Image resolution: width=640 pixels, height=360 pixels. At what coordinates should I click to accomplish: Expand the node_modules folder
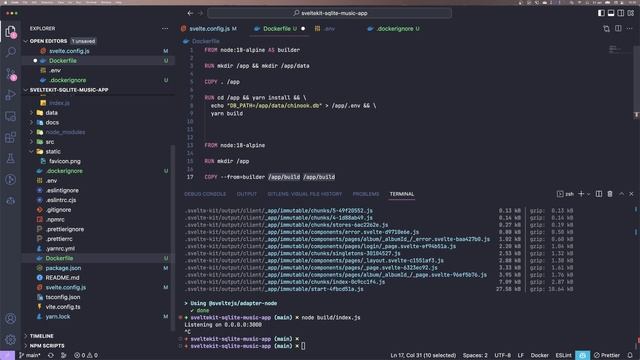pos(65,132)
